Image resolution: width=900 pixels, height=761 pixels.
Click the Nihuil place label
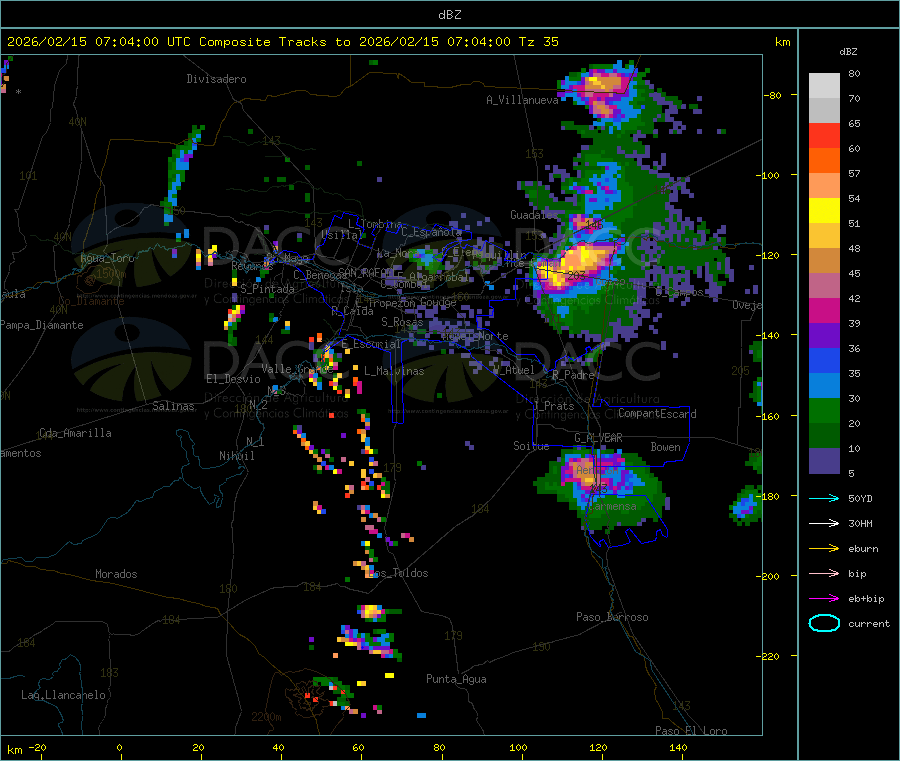click(x=236, y=456)
